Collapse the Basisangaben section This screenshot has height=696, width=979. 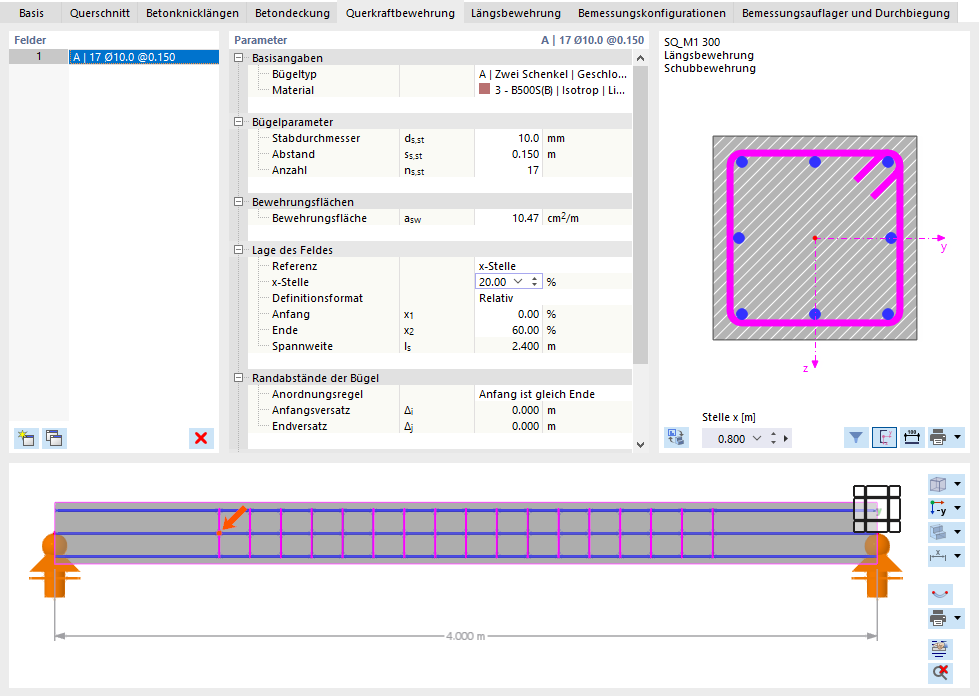(239, 58)
